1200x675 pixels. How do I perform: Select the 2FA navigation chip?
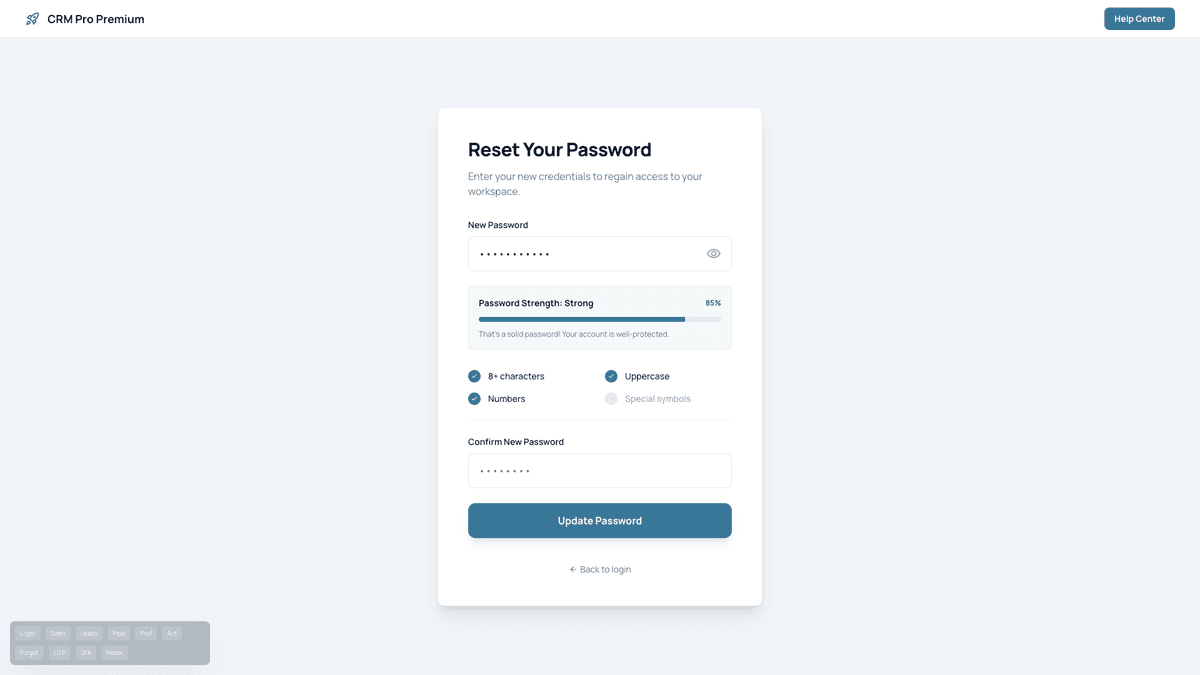coord(85,652)
